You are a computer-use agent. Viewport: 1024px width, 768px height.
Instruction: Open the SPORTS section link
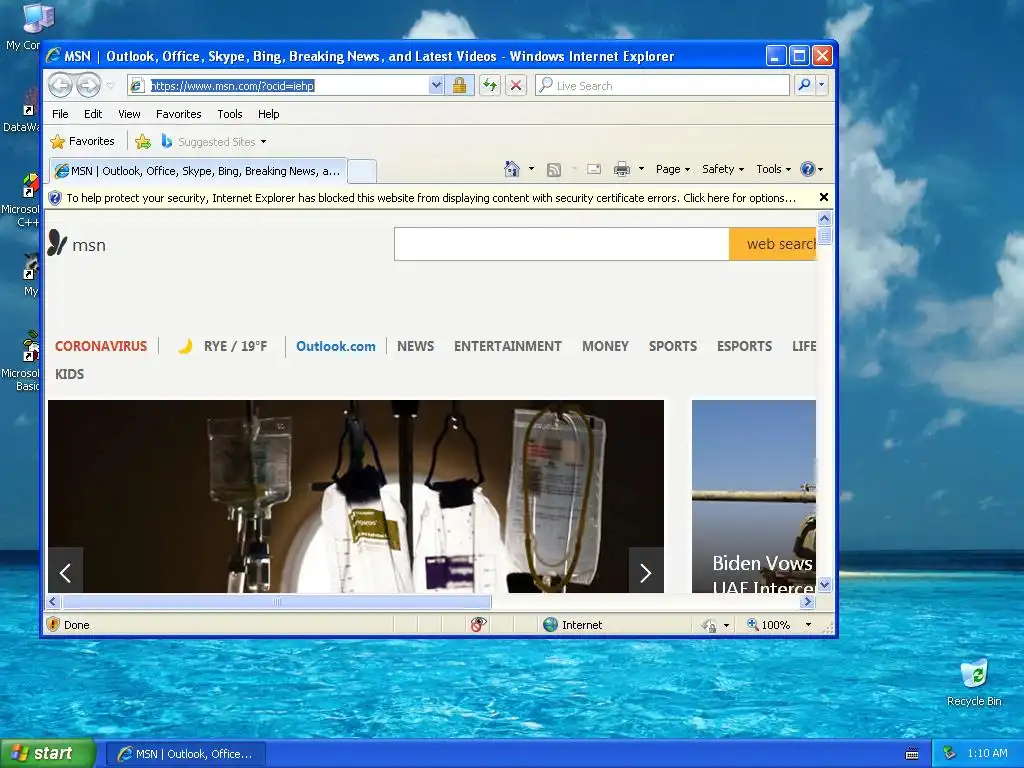coord(673,346)
